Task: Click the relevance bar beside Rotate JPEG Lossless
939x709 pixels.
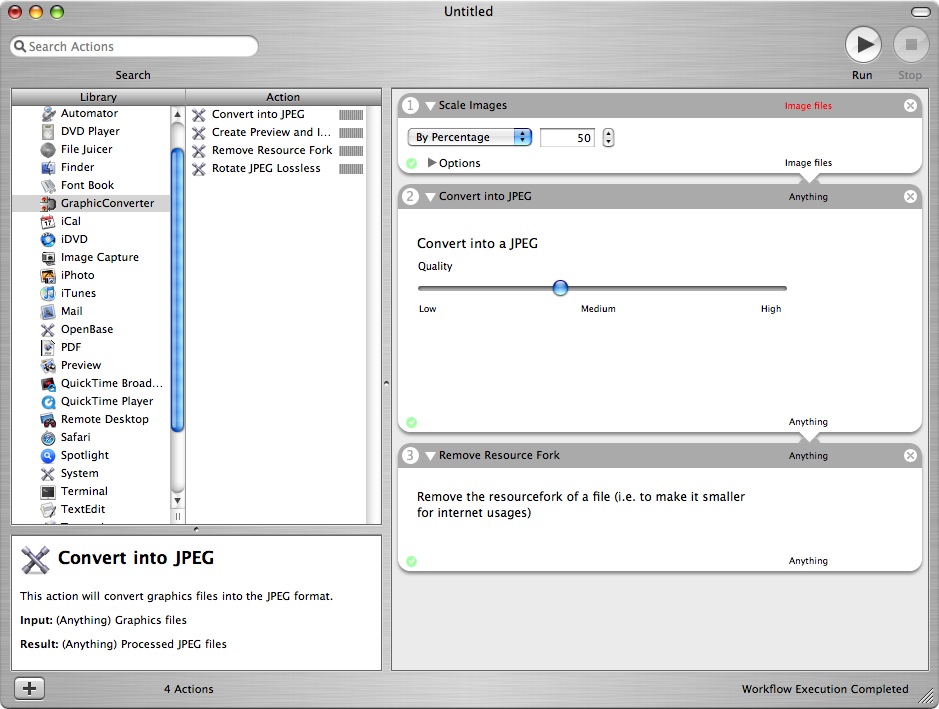Action: coord(351,169)
